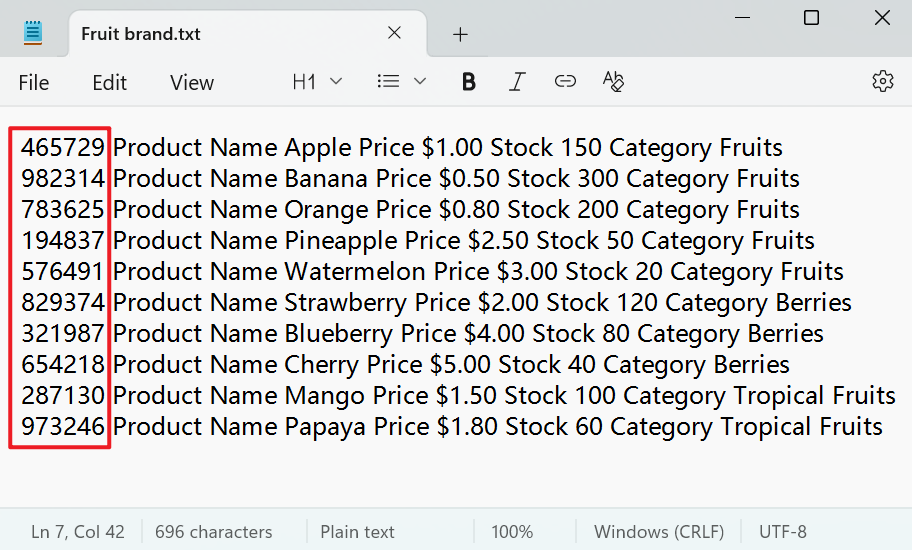912x550 pixels.
Task: Open the File menu
Action: tap(34, 83)
